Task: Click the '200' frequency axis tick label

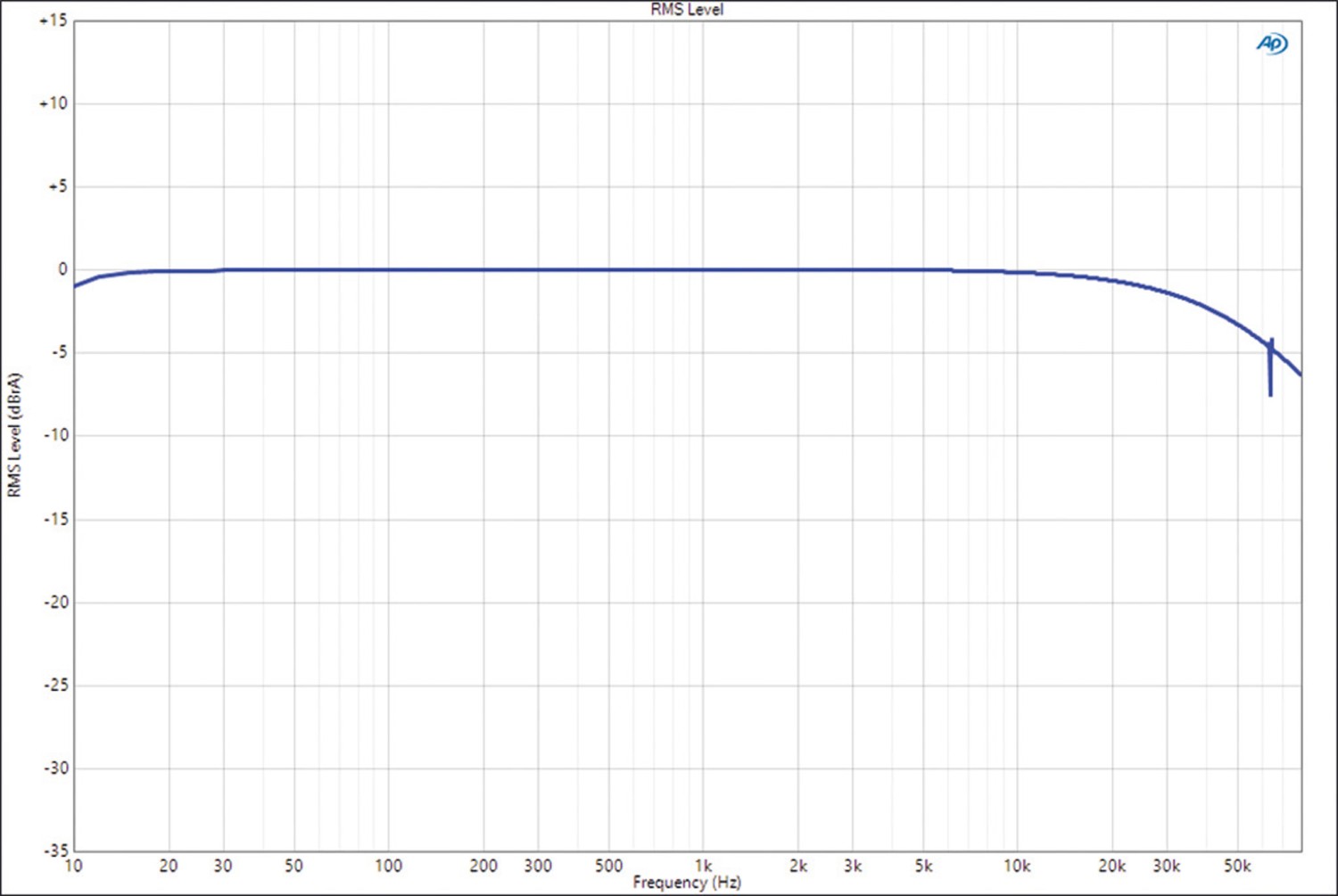Action: [483, 865]
